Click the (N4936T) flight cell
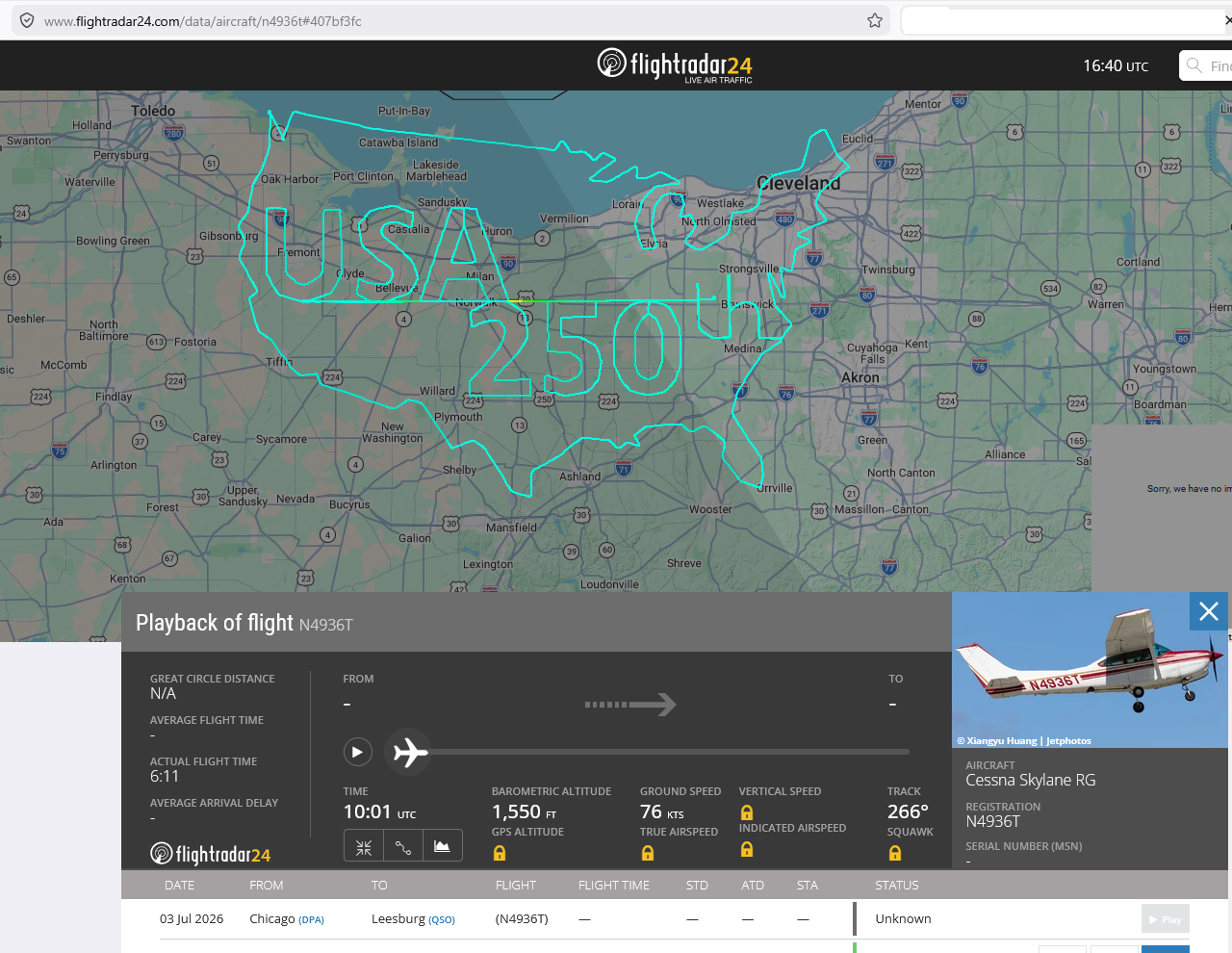Viewport: 1232px width, 953px height. pos(522,919)
